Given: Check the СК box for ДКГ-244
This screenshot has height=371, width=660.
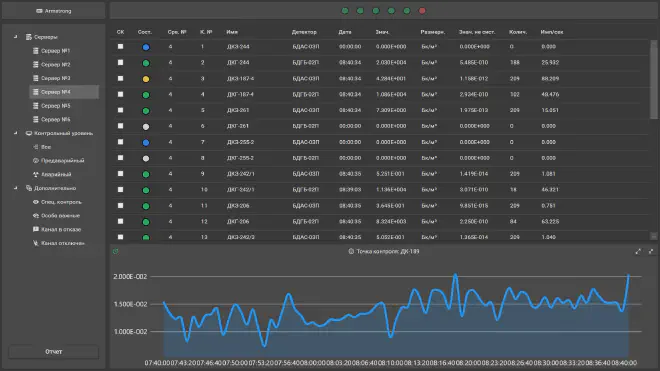Looking at the screenshot, I should pyautogui.click(x=120, y=62).
